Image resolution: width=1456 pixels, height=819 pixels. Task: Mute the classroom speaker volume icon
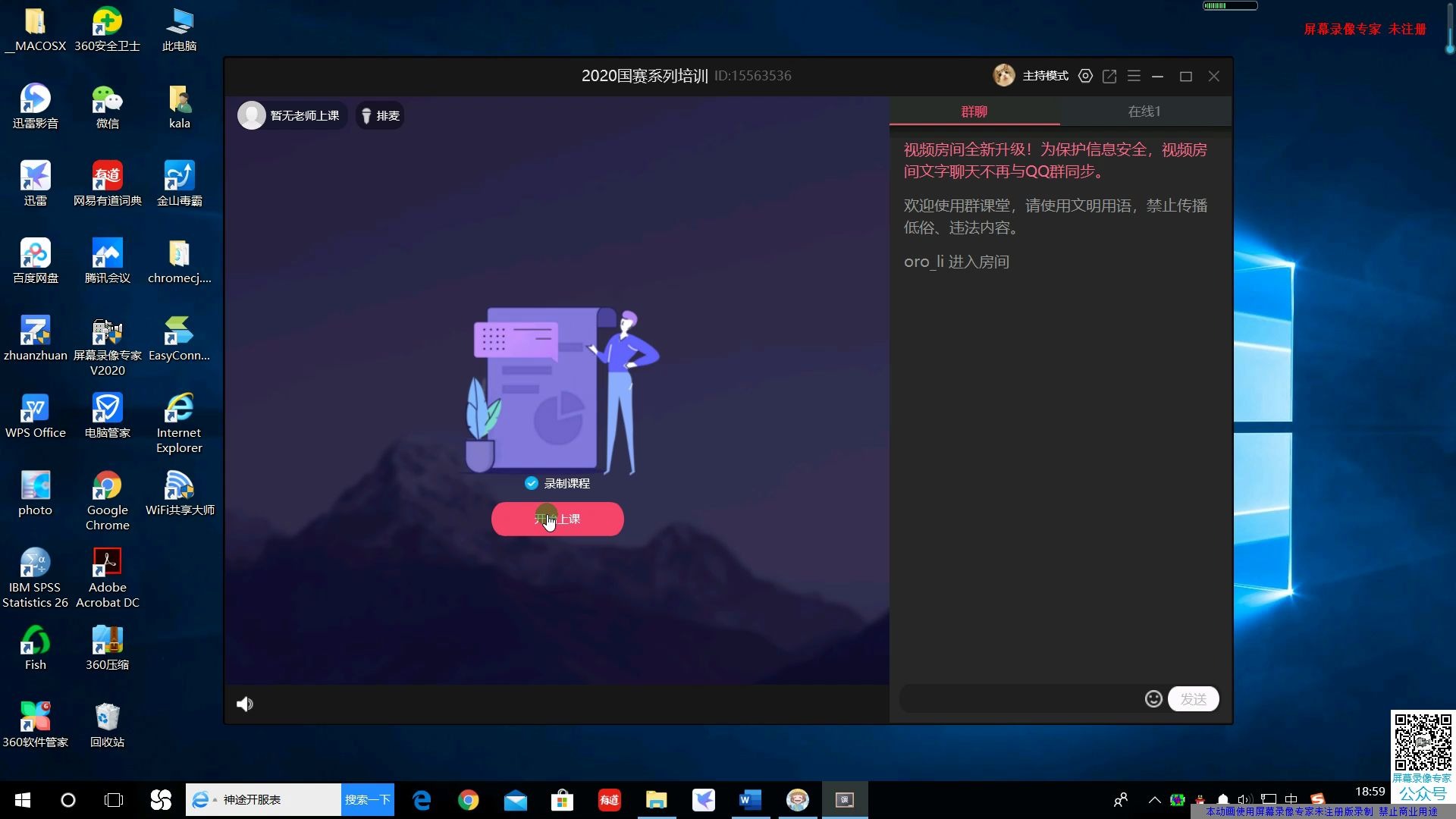tap(244, 704)
